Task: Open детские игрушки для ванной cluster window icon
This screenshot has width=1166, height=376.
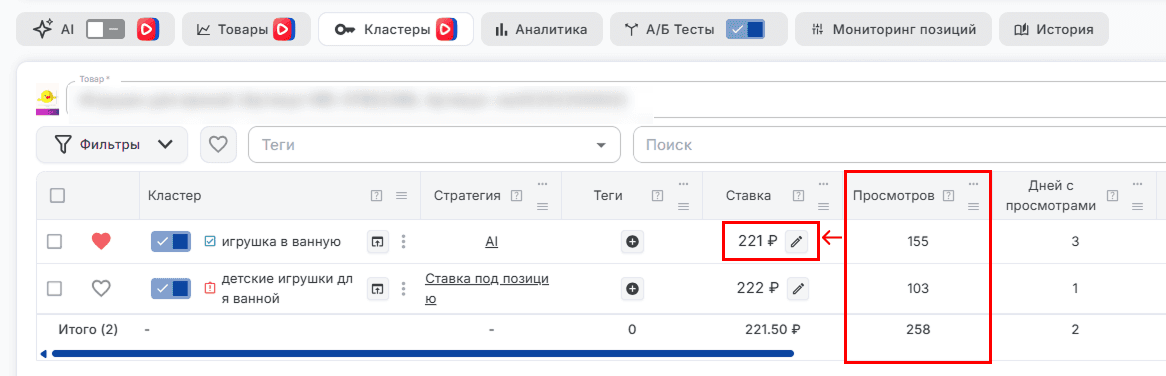Action: 378,288
